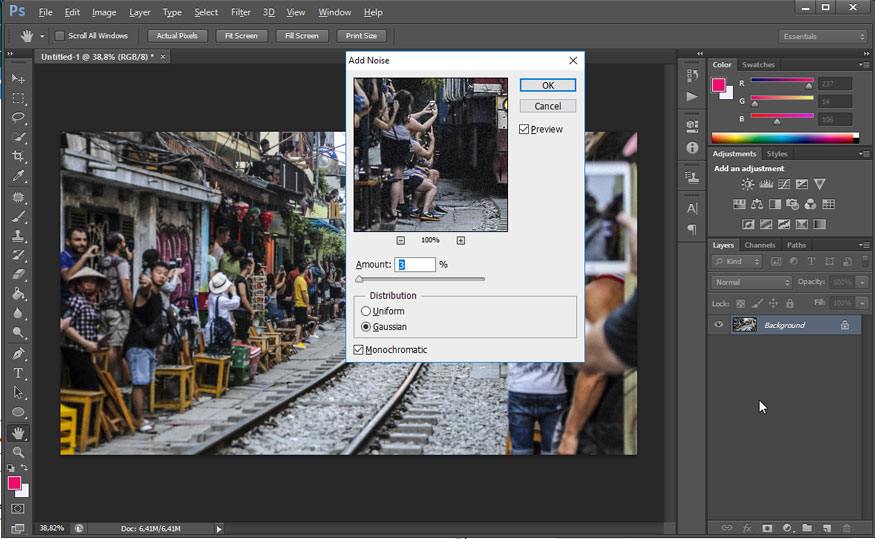Select the Crop tool
Screen dimensions: 875x539
pos(18,158)
